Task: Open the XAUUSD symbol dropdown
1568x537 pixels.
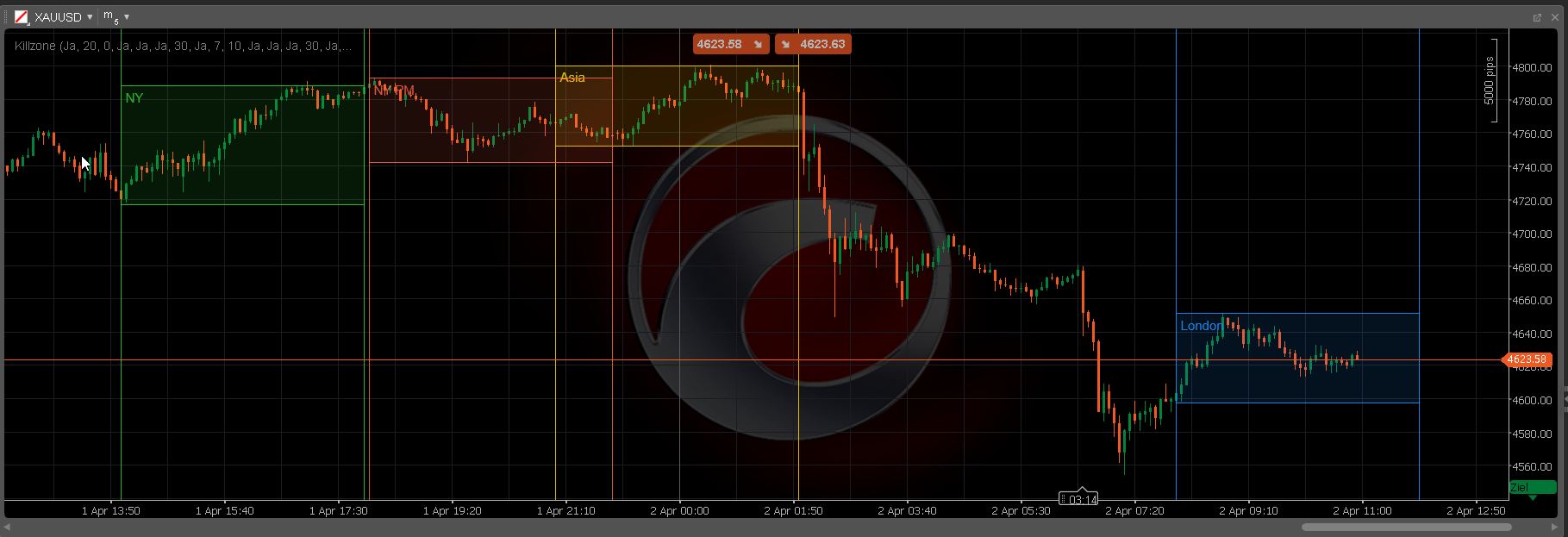Action: pos(90,17)
